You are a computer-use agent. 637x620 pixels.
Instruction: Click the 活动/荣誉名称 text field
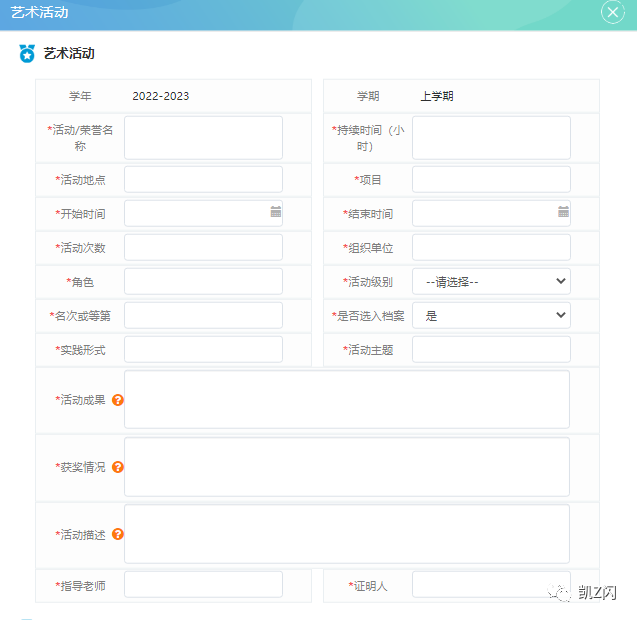[x=203, y=138]
